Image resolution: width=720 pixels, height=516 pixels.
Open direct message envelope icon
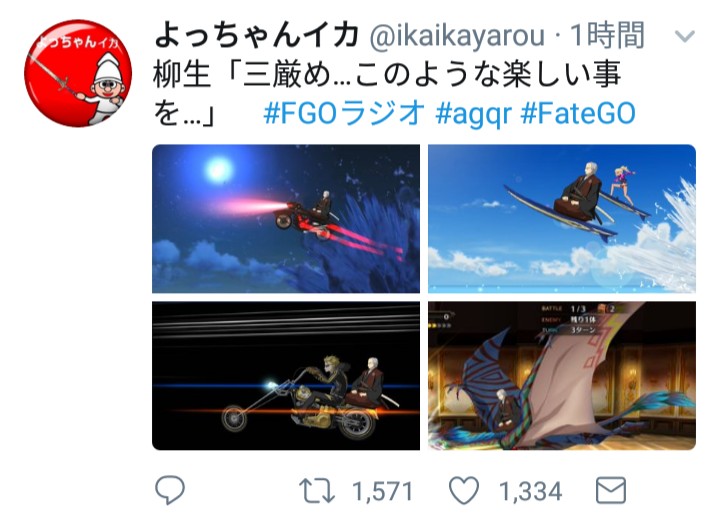tap(611, 490)
